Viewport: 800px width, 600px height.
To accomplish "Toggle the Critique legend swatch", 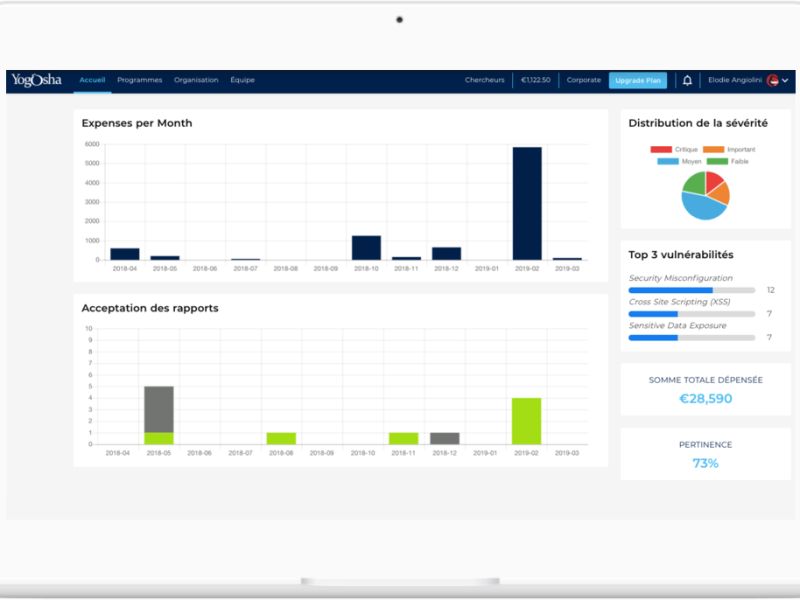I will (661, 149).
